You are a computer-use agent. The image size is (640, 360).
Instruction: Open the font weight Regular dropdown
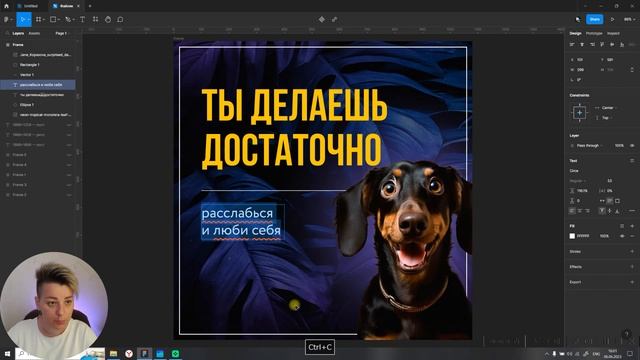(578, 180)
